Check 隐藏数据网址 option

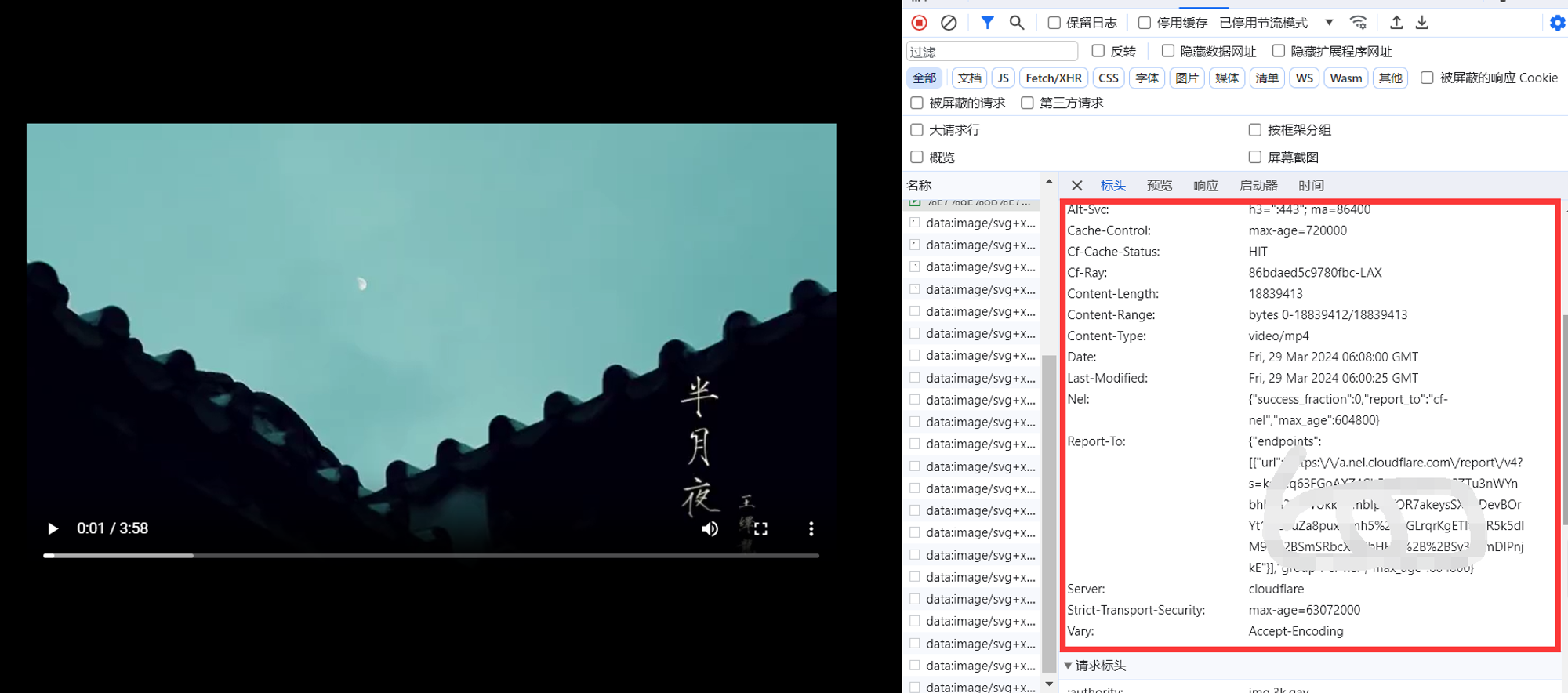pyautogui.click(x=1168, y=51)
